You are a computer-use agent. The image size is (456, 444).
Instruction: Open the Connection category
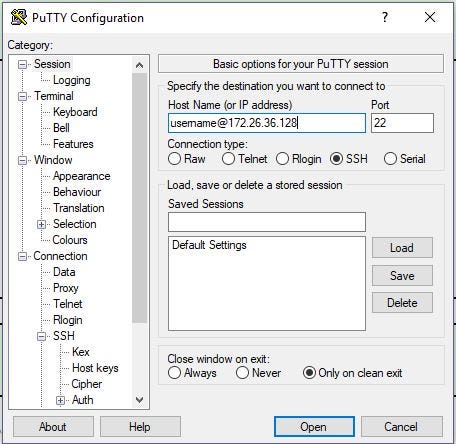pos(60,256)
